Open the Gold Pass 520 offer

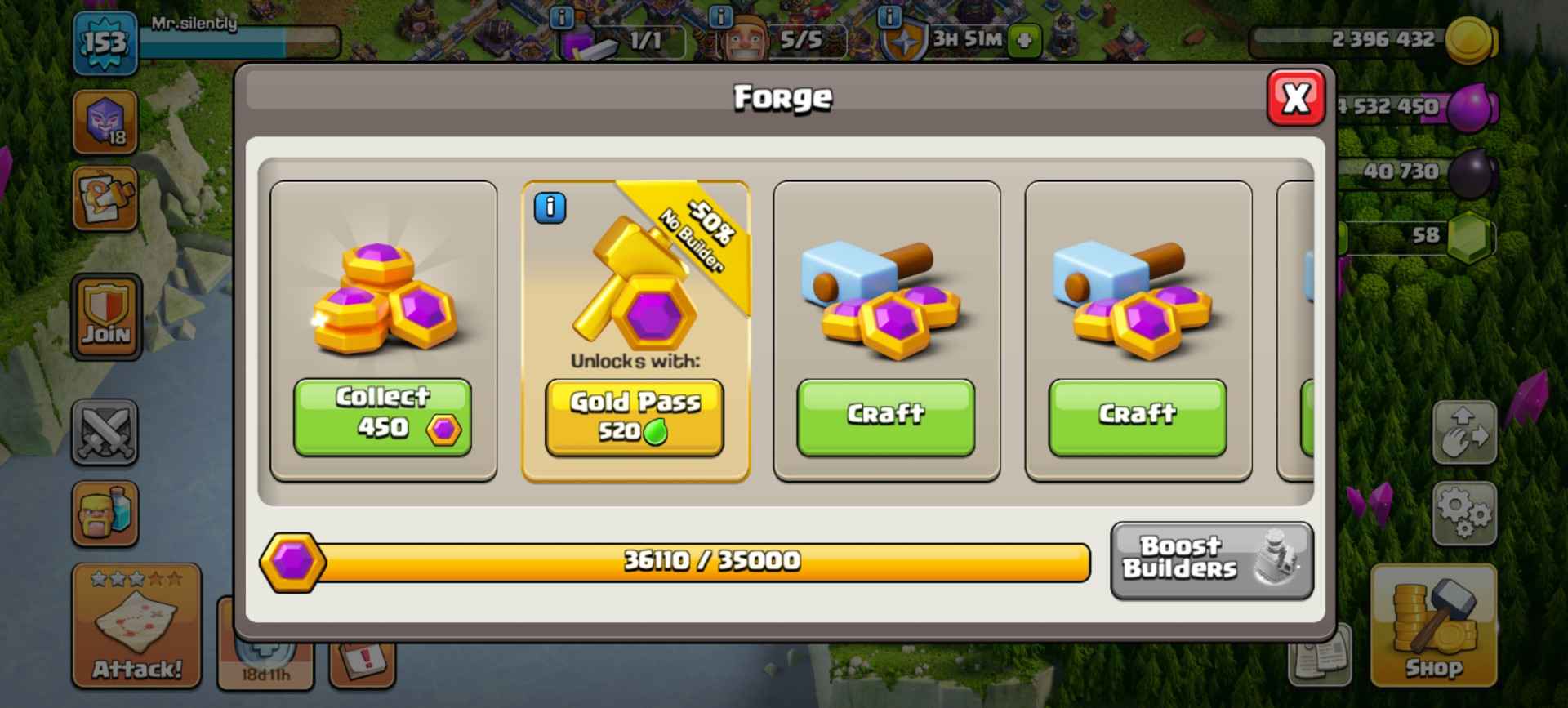[x=635, y=417]
